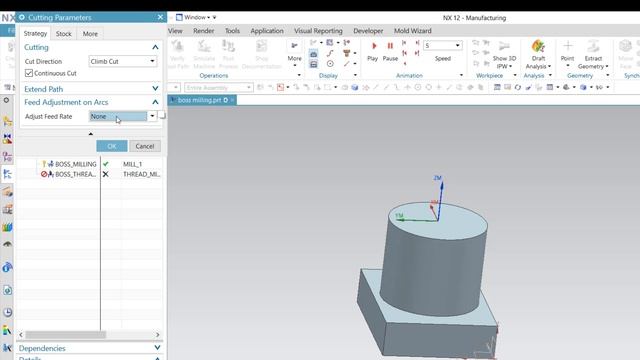This screenshot has height=360, width=640.
Task: Switch to the Strategy tab
Action: coord(35,33)
